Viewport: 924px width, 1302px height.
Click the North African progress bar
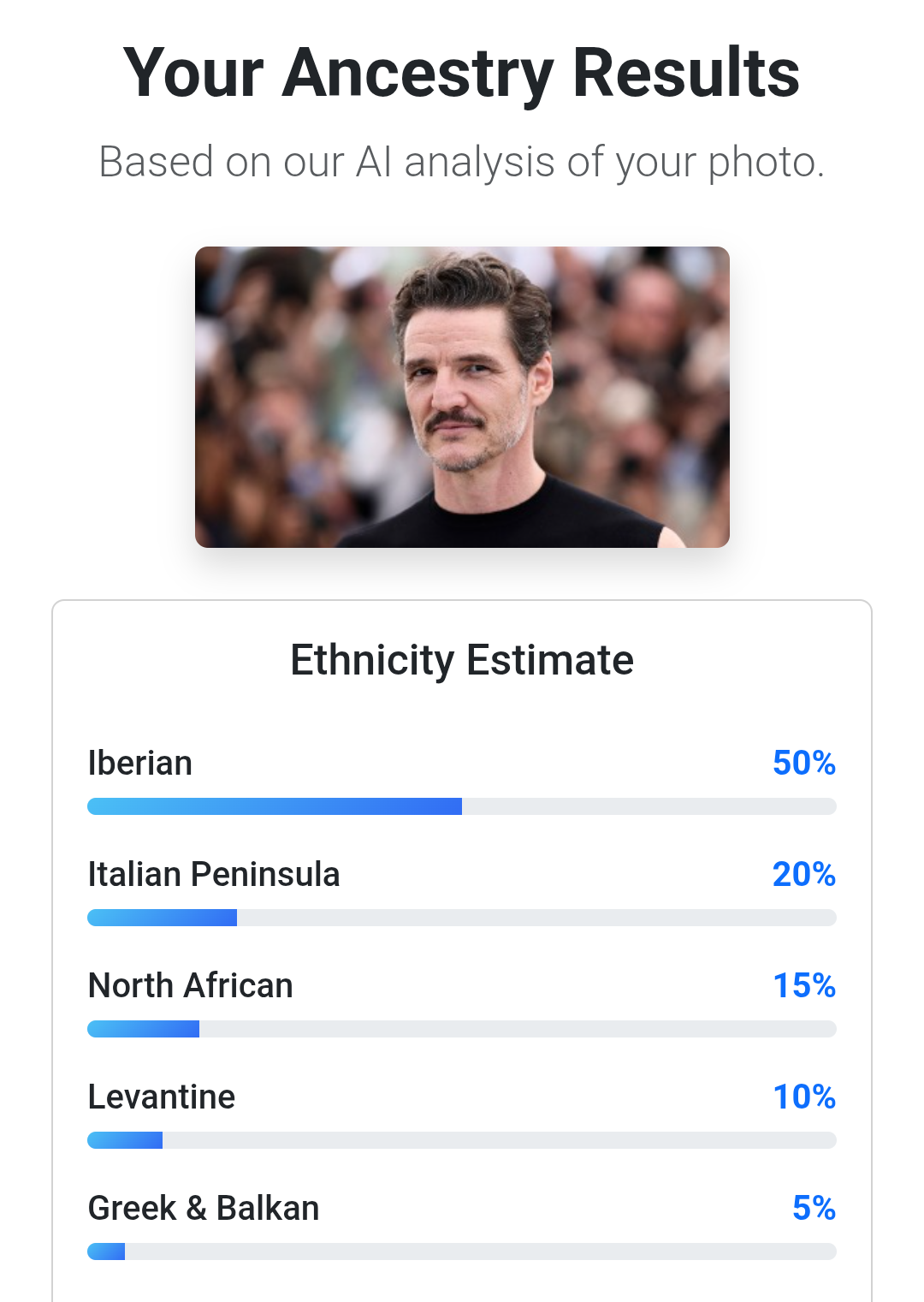462,1029
